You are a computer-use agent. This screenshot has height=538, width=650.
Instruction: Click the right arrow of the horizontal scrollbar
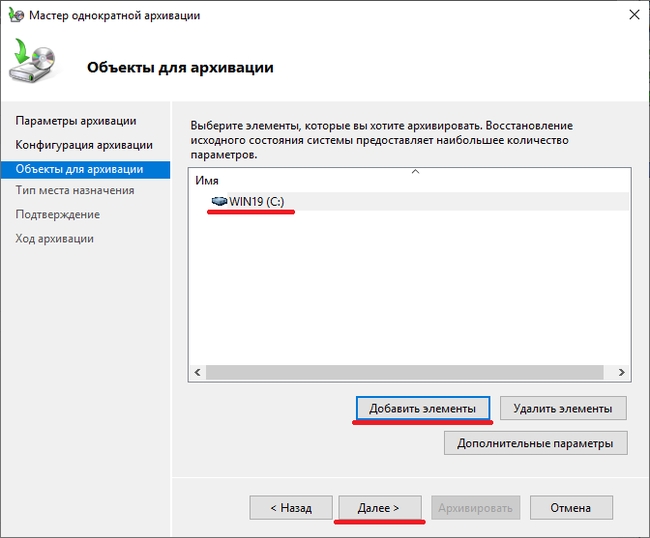pyautogui.click(x=622, y=372)
